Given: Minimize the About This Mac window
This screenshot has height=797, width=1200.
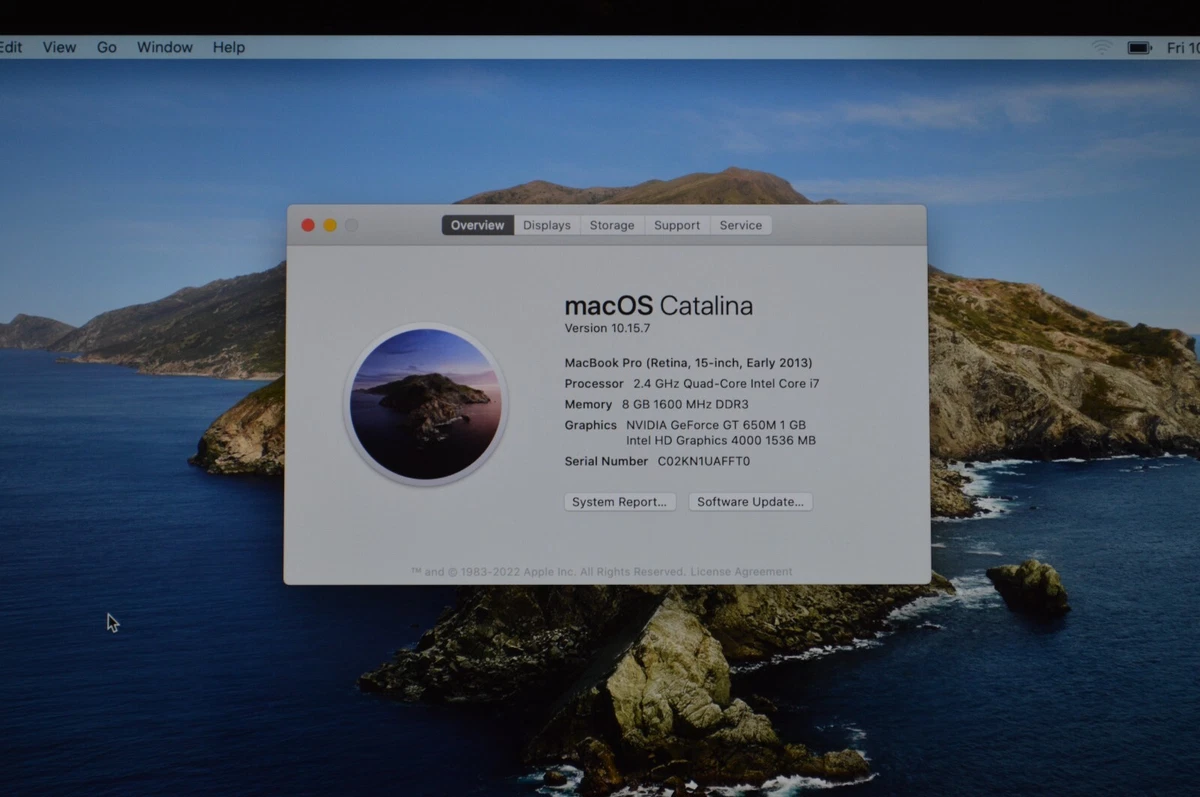Looking at the screenshot, I should [x=330, y=225].
